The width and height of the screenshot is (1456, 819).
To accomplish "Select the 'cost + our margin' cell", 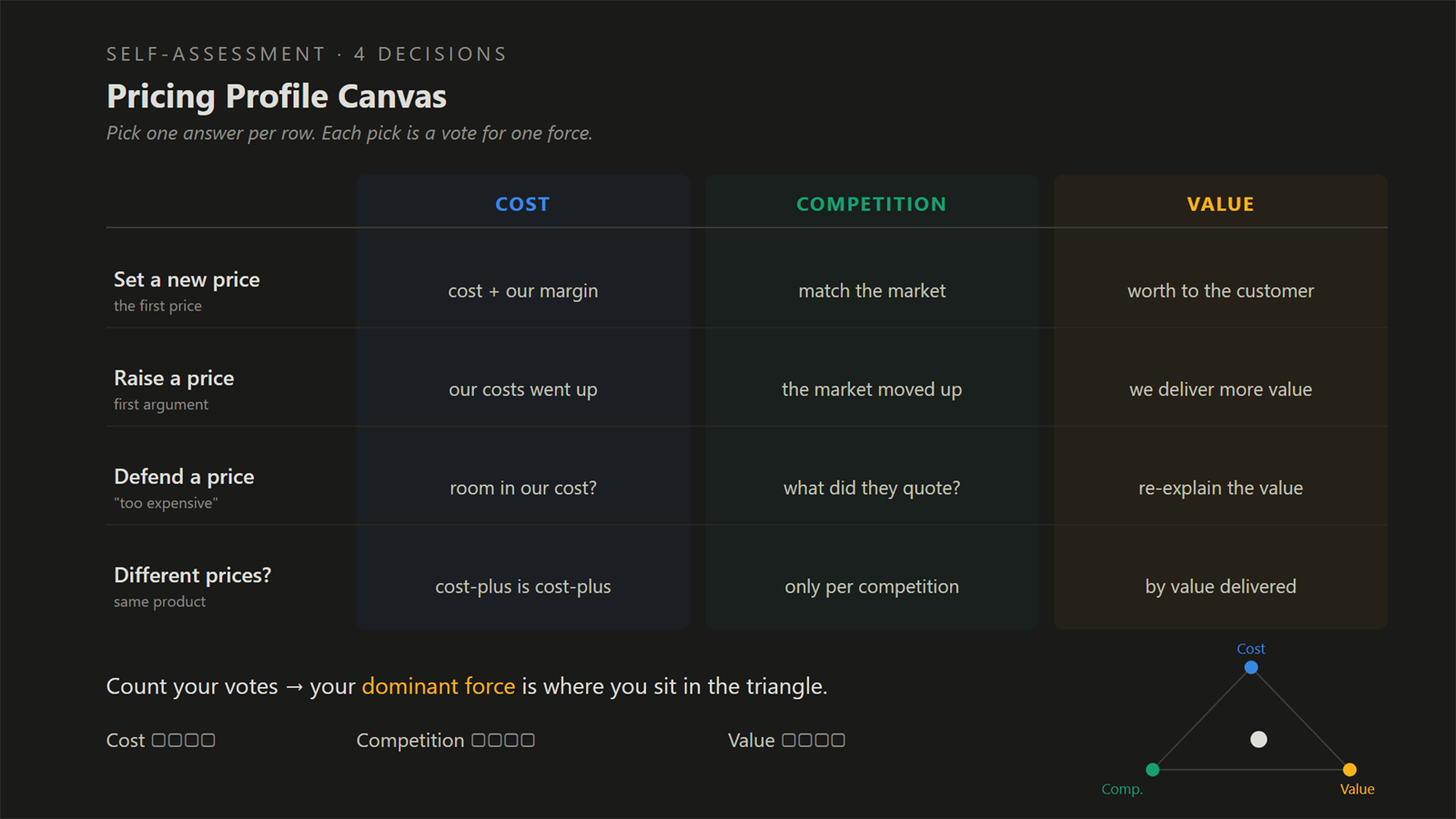I will (x=523, y=291).
